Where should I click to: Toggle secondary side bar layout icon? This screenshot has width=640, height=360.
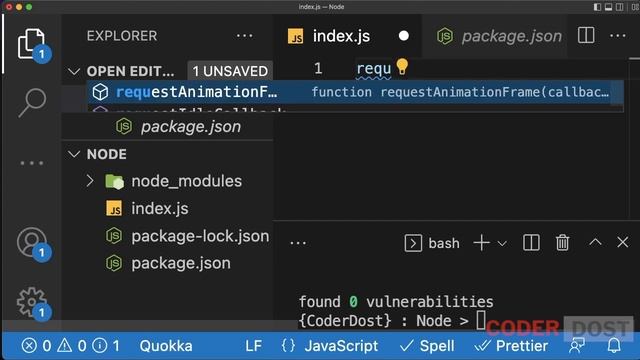pyautogui.click(x=620, y=7)
